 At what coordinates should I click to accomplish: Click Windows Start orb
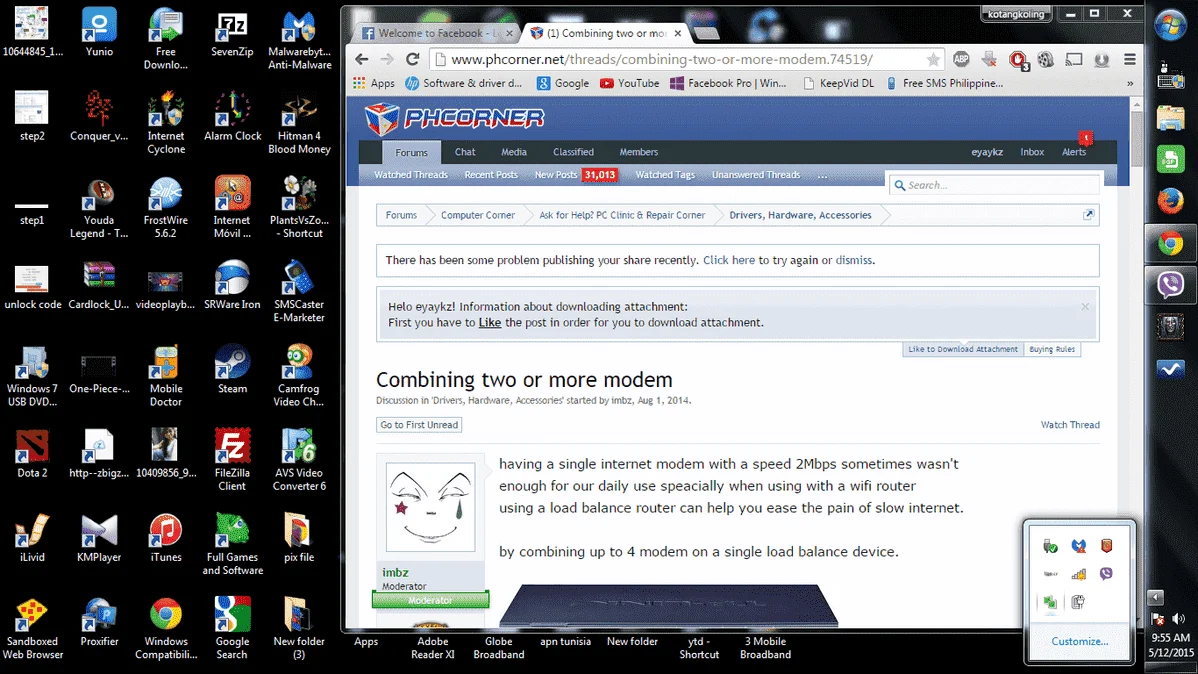[x=1170, y=27]
